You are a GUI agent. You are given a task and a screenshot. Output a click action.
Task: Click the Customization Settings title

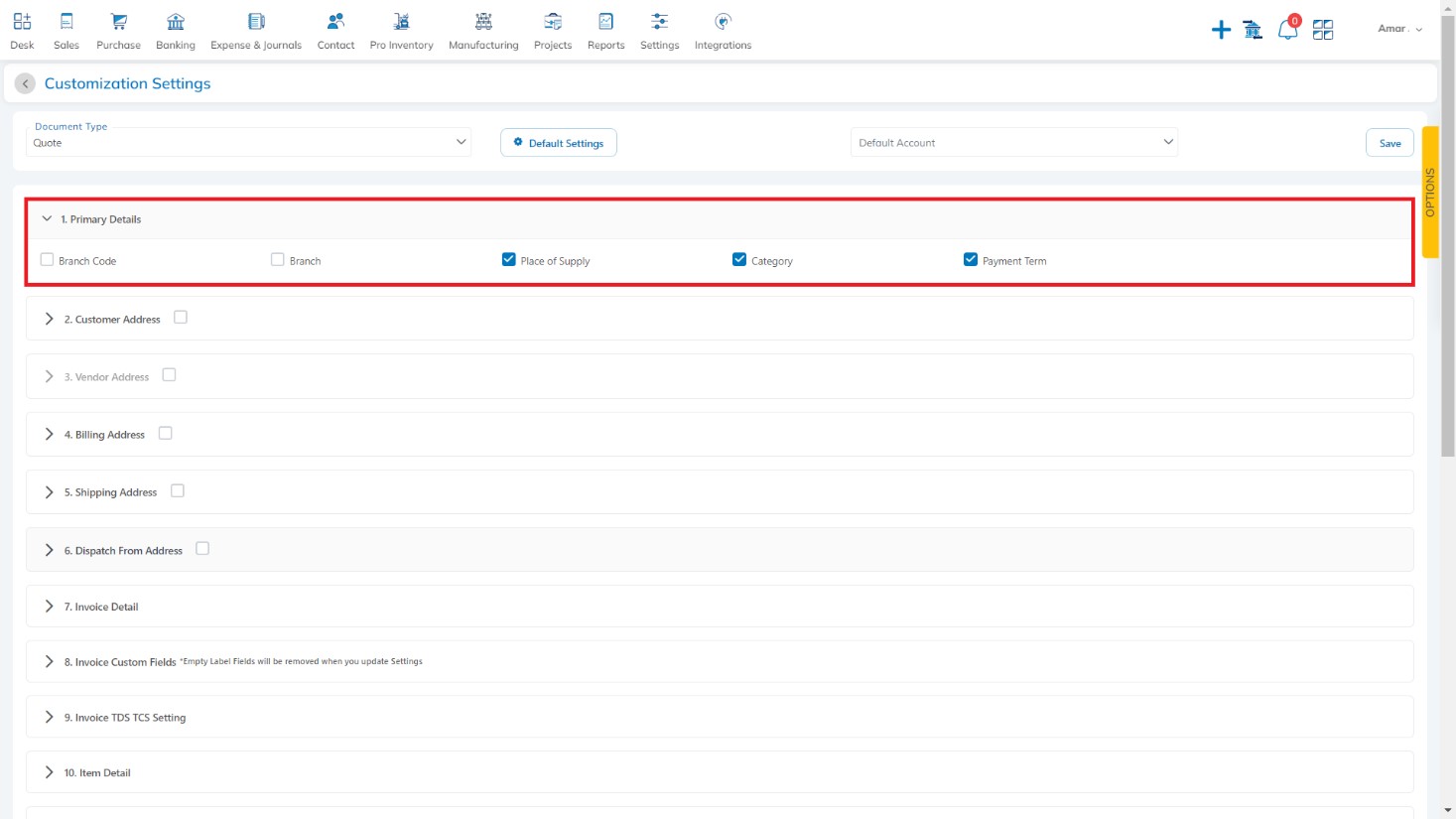[x=128, y=83]
